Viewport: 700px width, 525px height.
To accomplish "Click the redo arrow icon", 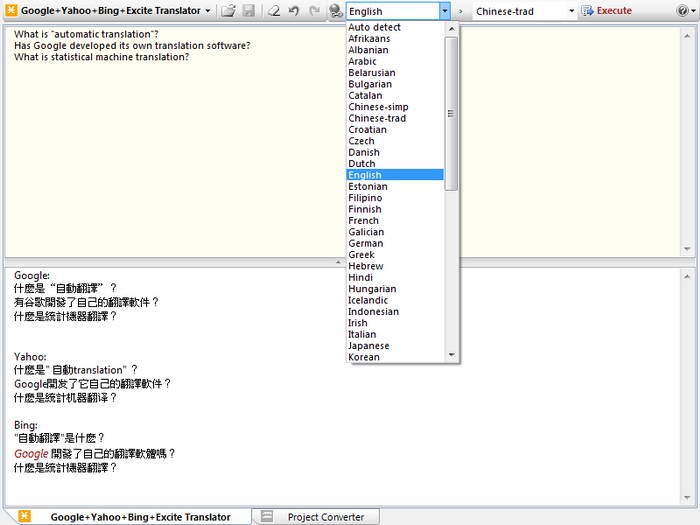I will pyautogui.click(x=314, y=11).
